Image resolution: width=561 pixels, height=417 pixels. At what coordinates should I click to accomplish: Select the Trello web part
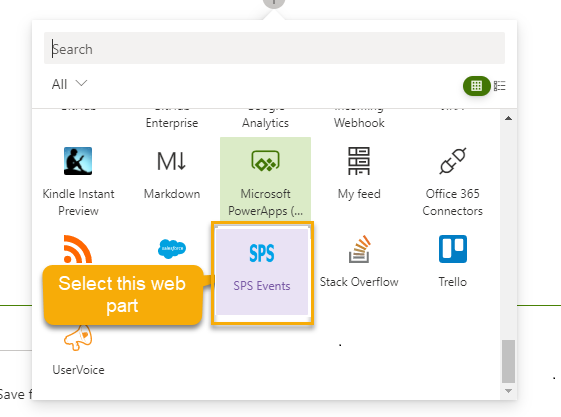[x=453, y=261]
